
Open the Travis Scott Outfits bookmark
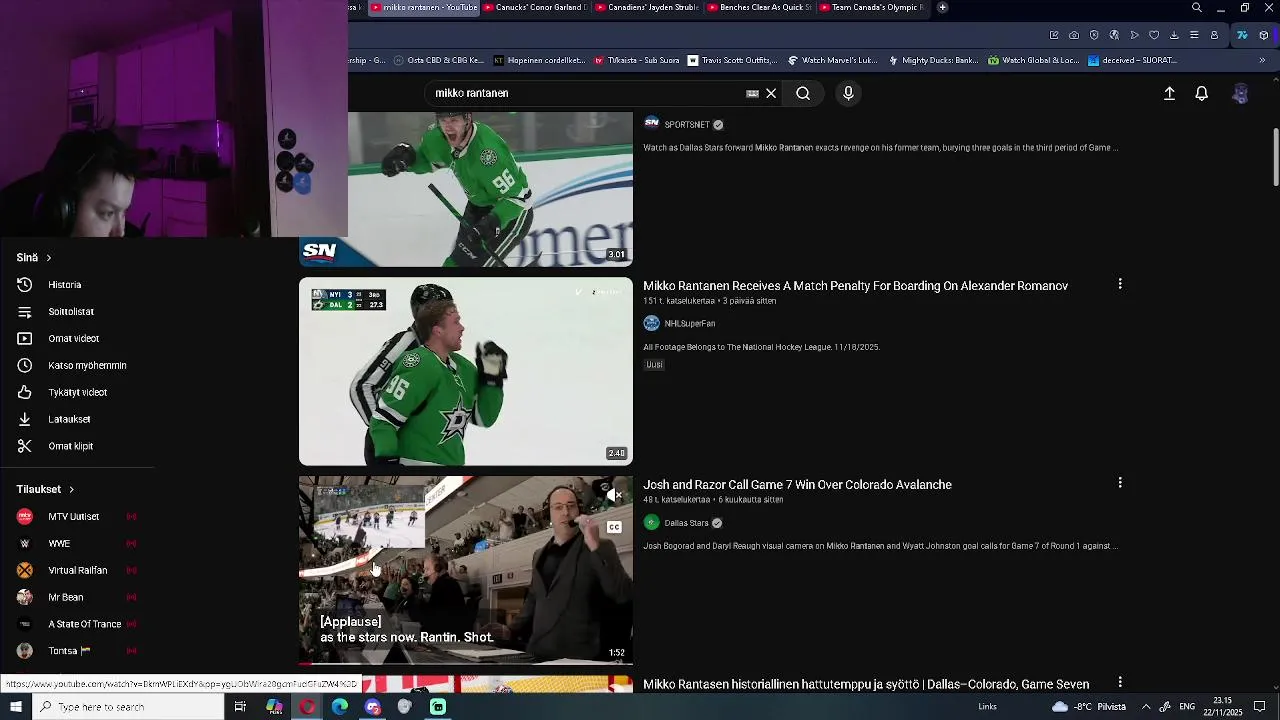click(x=732, y=60)
